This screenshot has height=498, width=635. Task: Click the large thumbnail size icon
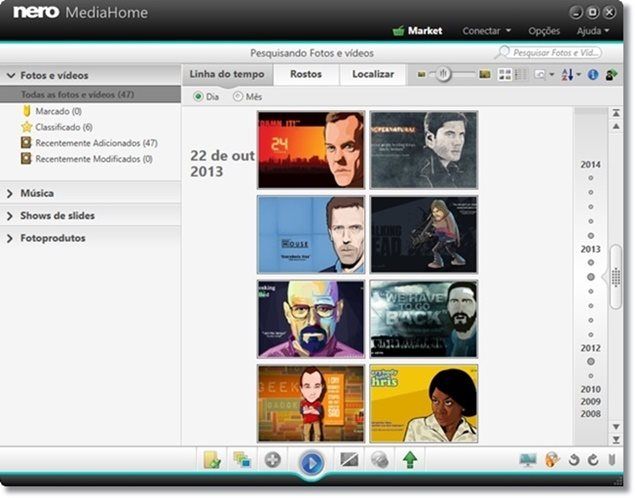[x=485, y=74]
